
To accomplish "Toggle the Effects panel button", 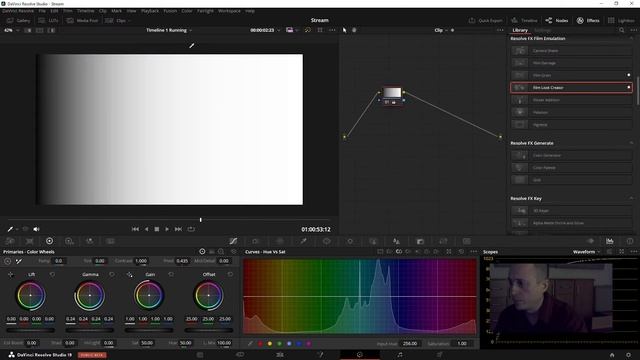I will (x=588, y=20).
